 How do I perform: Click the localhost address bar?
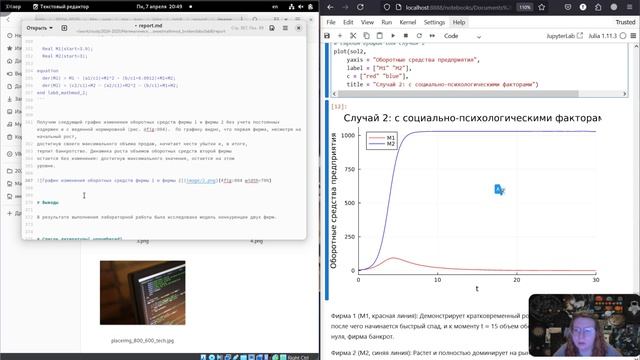[457, 7]
